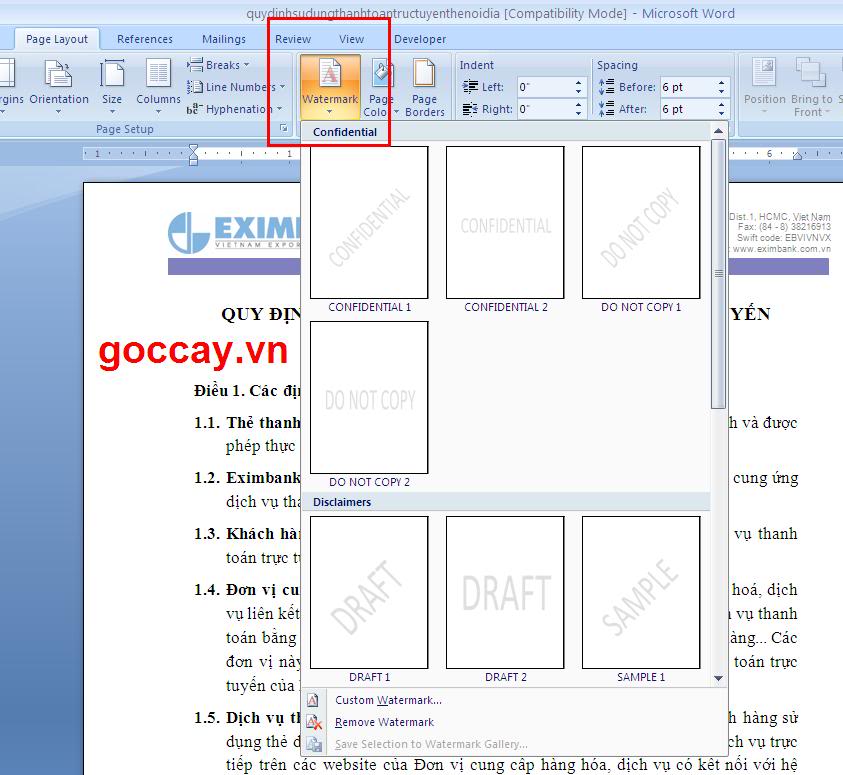The height and width of the screenshot is (775, 843).
Task: Click the Columns layout icon
Action: click(158, 75)
